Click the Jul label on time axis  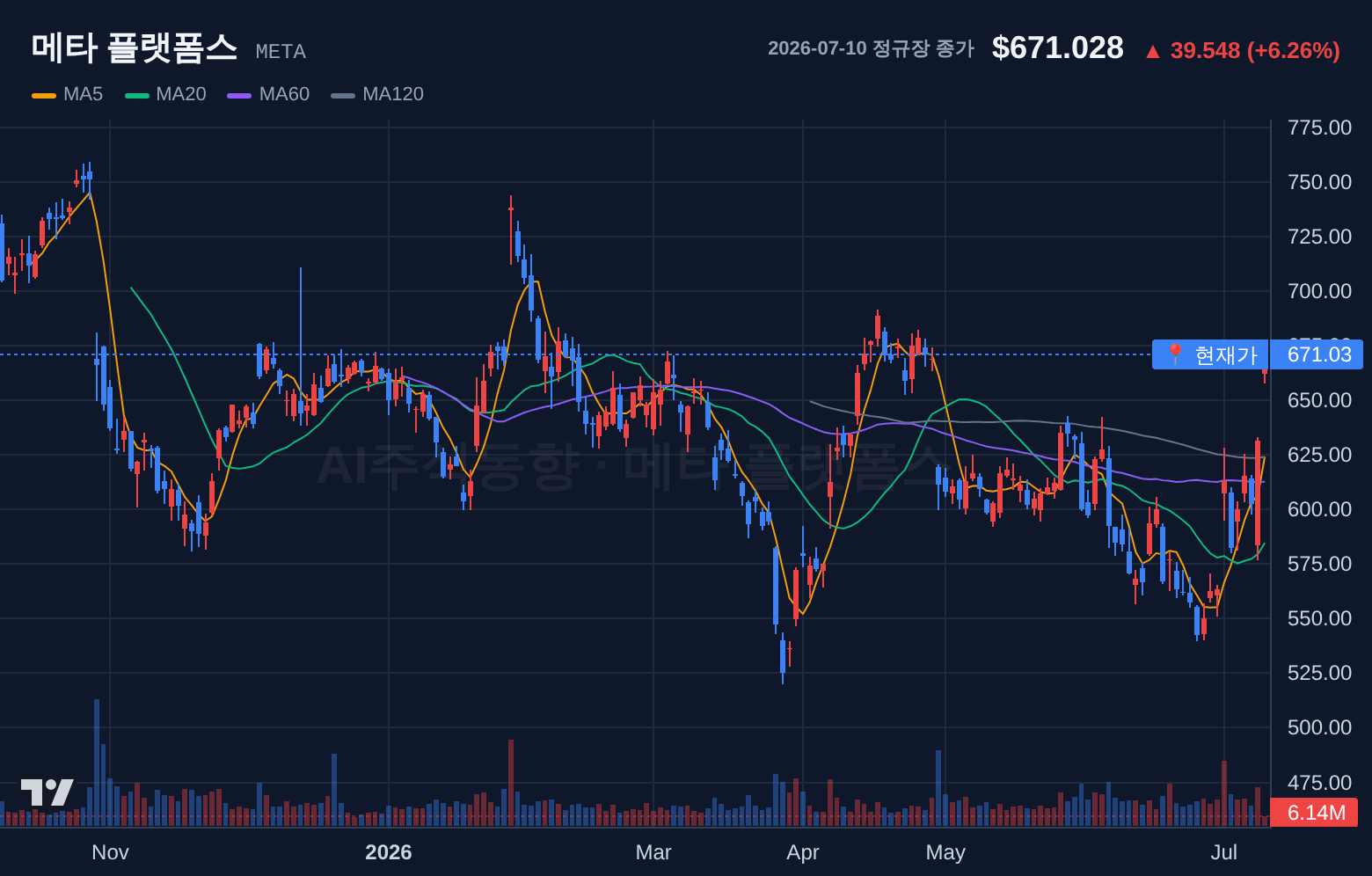click(1224, 852)
